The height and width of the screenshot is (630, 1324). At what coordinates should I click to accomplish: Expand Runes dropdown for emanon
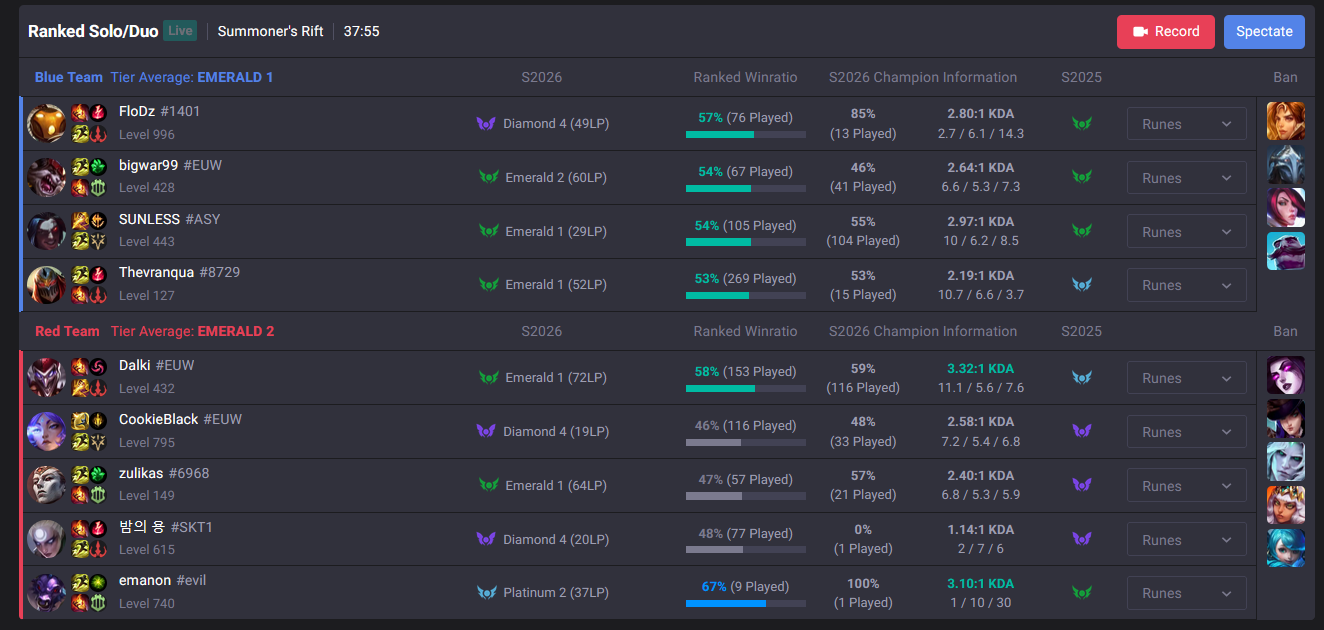pyautogui.click(x=1186, y=593)
